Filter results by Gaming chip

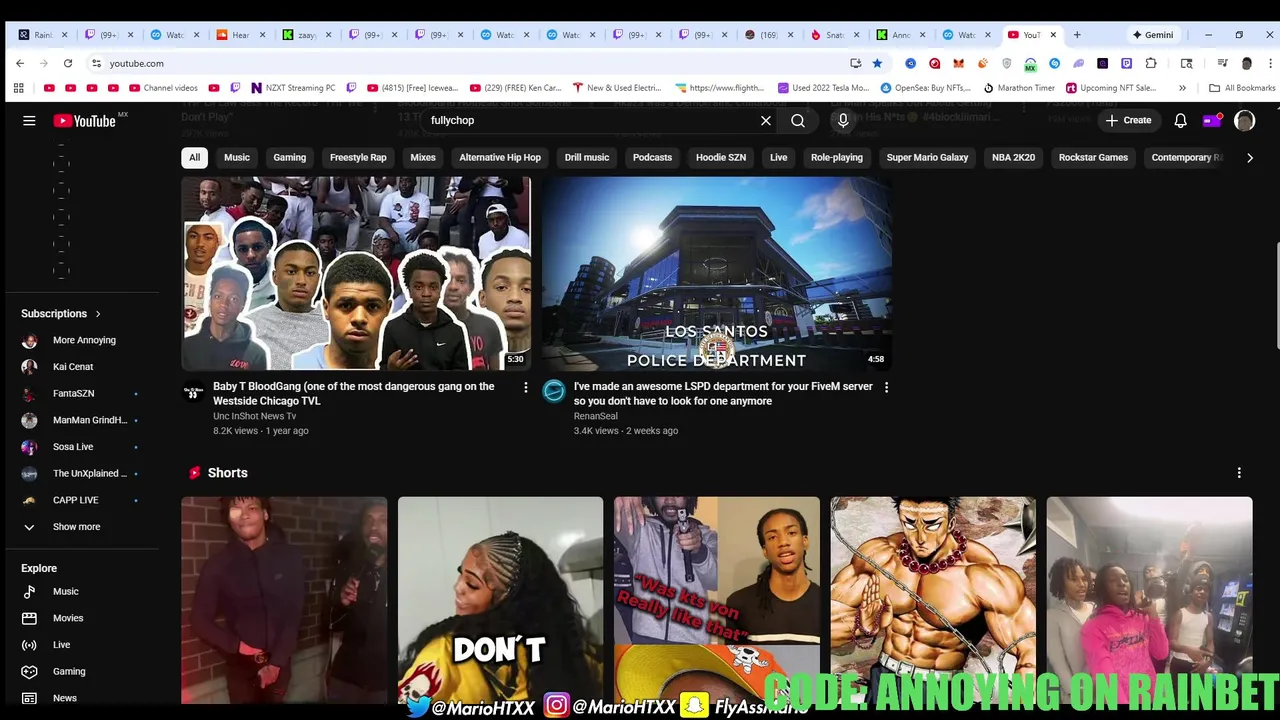290,157
